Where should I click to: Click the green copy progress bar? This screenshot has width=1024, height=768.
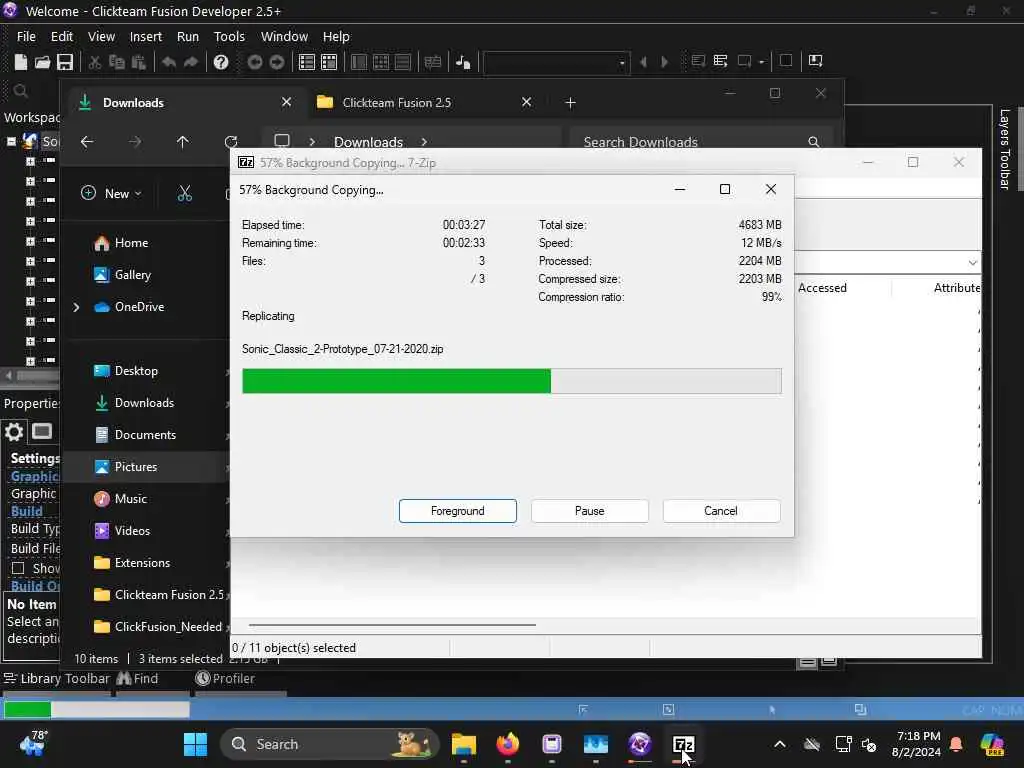(x=511, y=381)
